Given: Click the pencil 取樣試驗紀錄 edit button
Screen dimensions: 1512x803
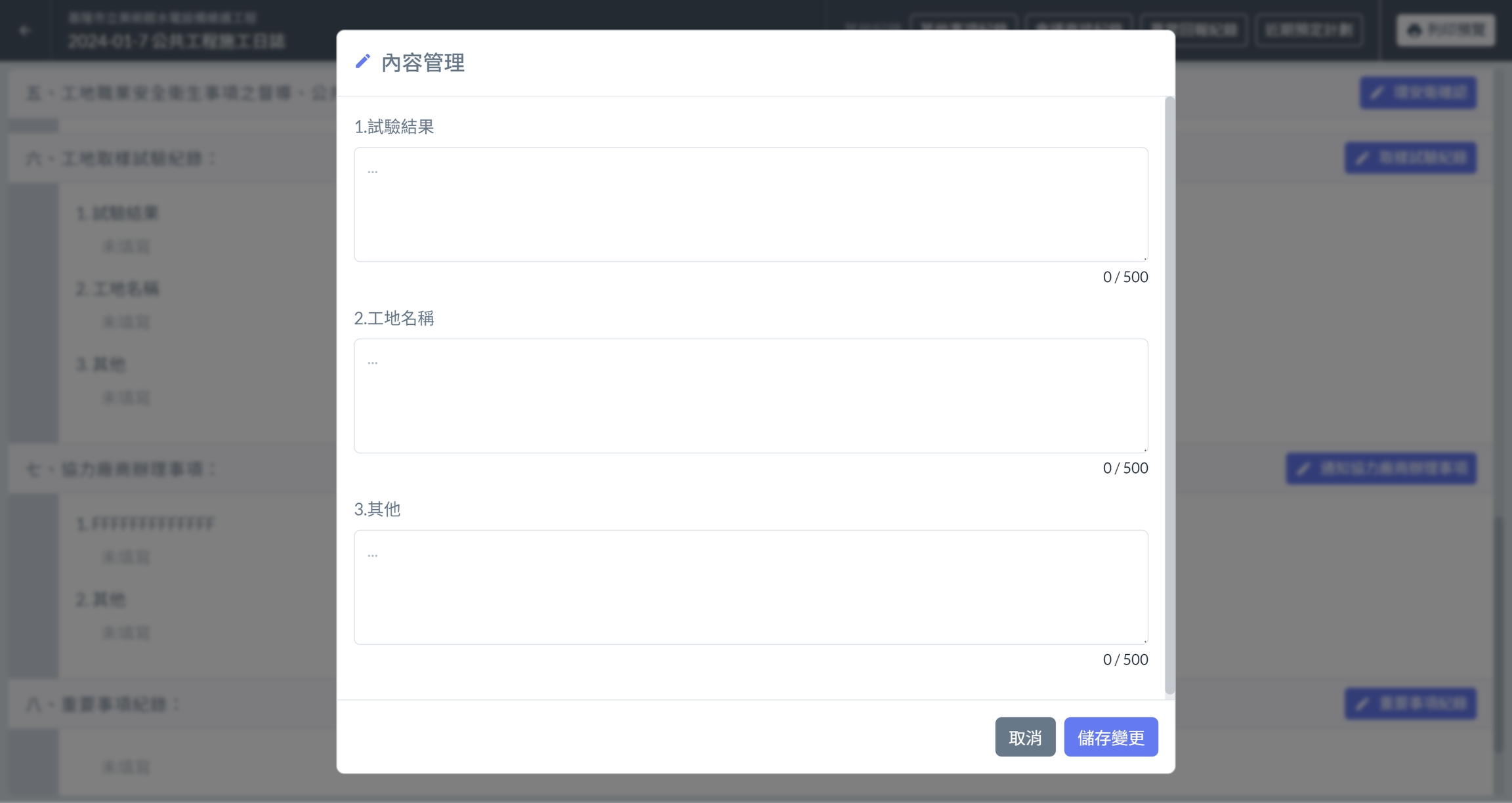Looking at the screenshot, I should tap(1410, 158).
